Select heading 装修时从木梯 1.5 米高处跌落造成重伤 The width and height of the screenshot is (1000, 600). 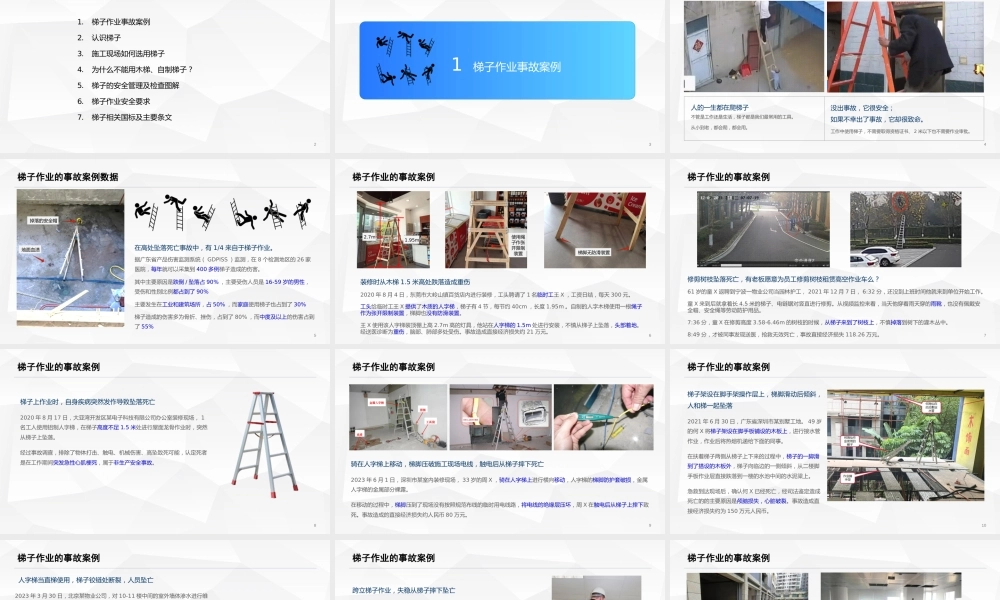tap(415, 282)
